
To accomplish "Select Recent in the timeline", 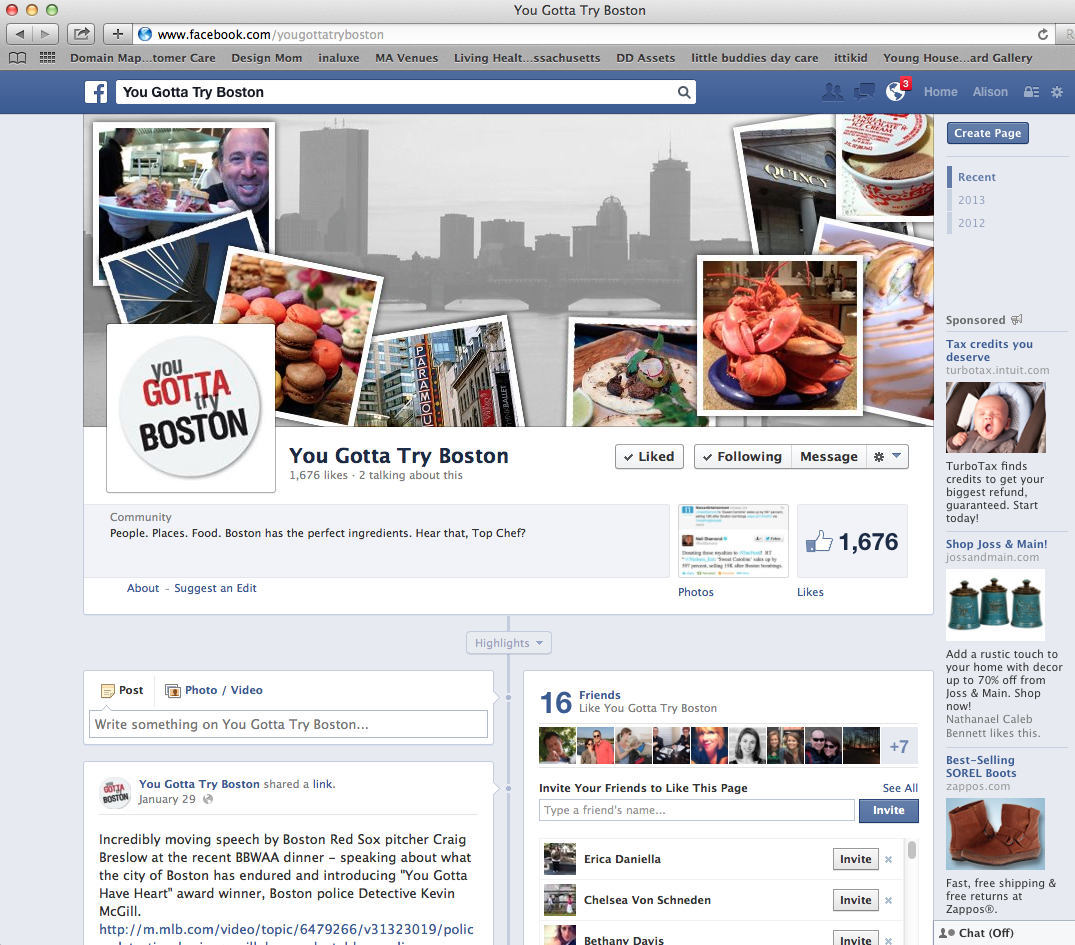I will point(976,177).
